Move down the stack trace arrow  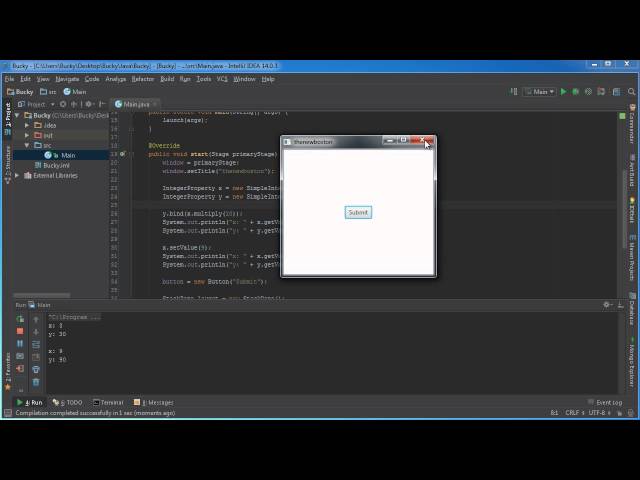coord(36,332)
